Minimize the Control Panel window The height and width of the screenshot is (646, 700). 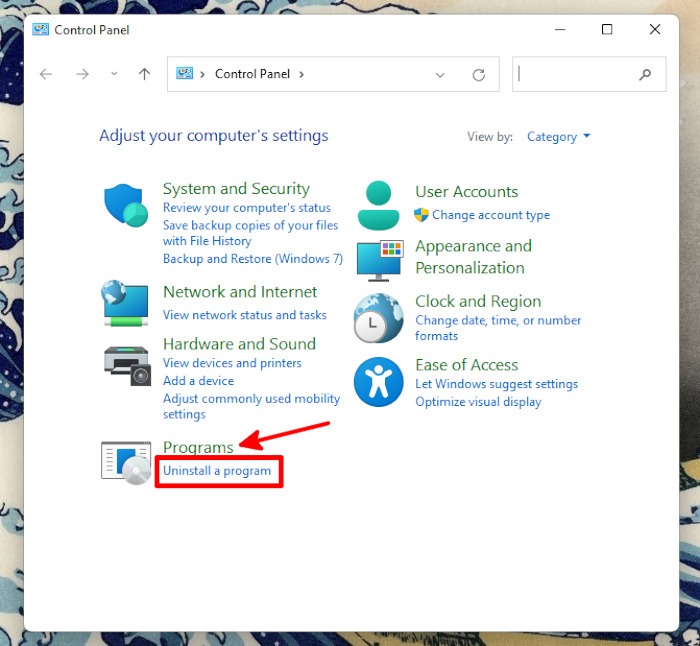[560, 29]
